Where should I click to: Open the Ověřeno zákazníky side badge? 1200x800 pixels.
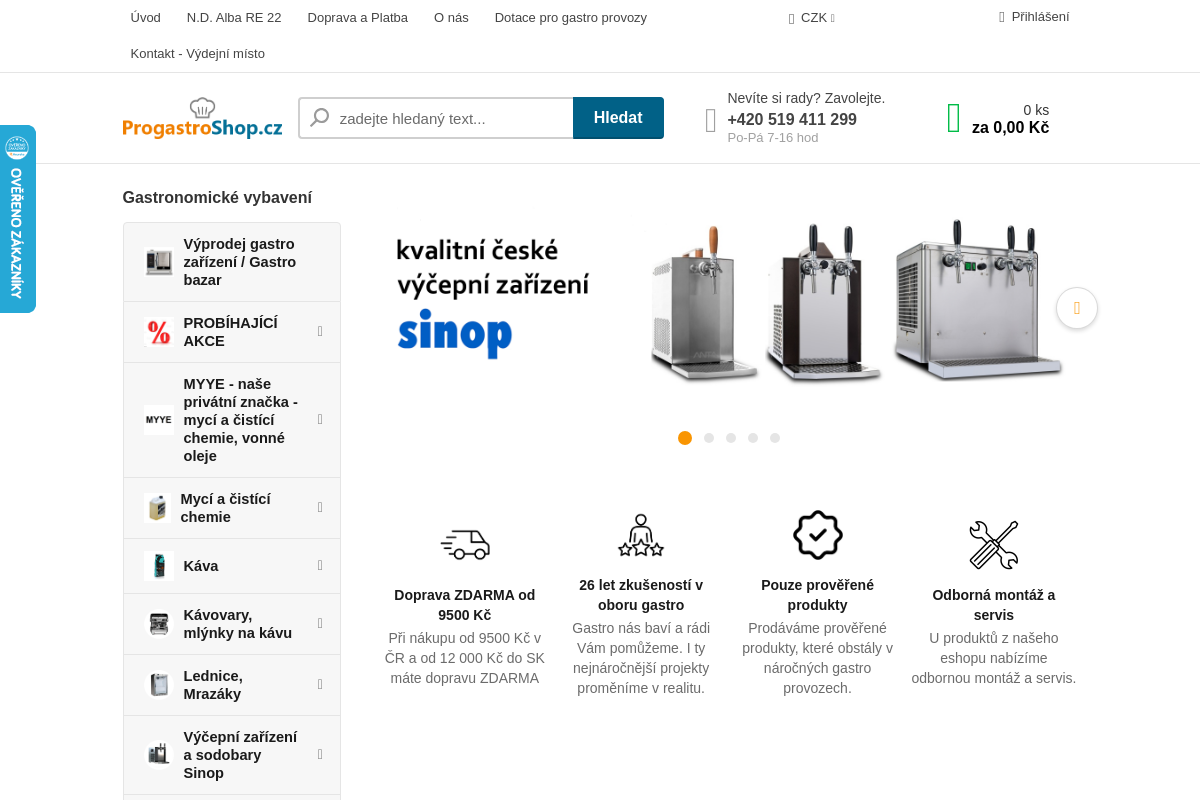click(17, 219)
